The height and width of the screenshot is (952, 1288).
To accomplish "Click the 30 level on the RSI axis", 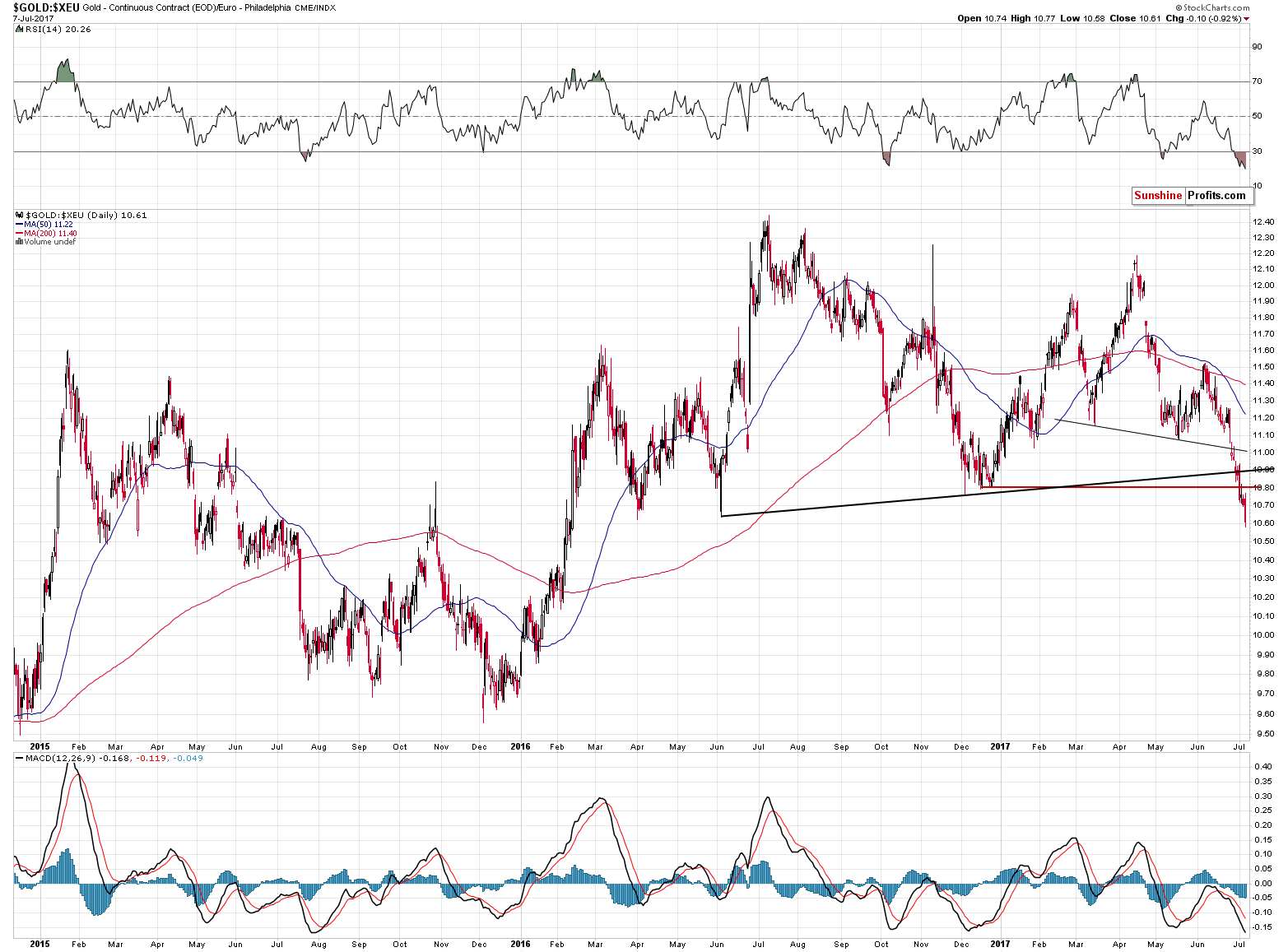I will point(1258,151).
